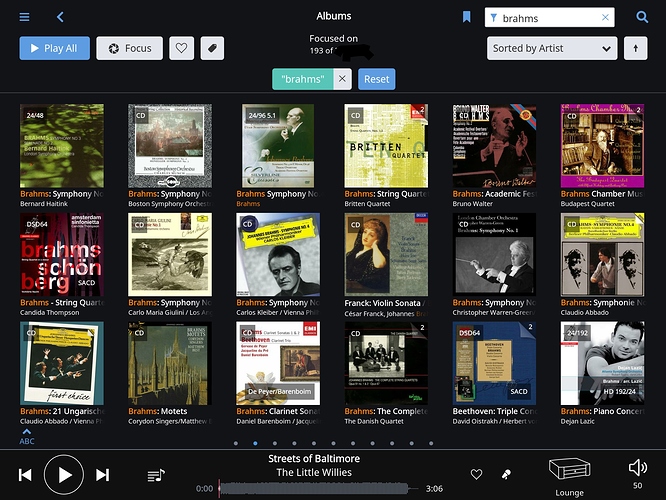The width and height of the screenshot is (666, 500).
Task: Open Franck Violin Sonata album cover
Action: tap(386, 254)
